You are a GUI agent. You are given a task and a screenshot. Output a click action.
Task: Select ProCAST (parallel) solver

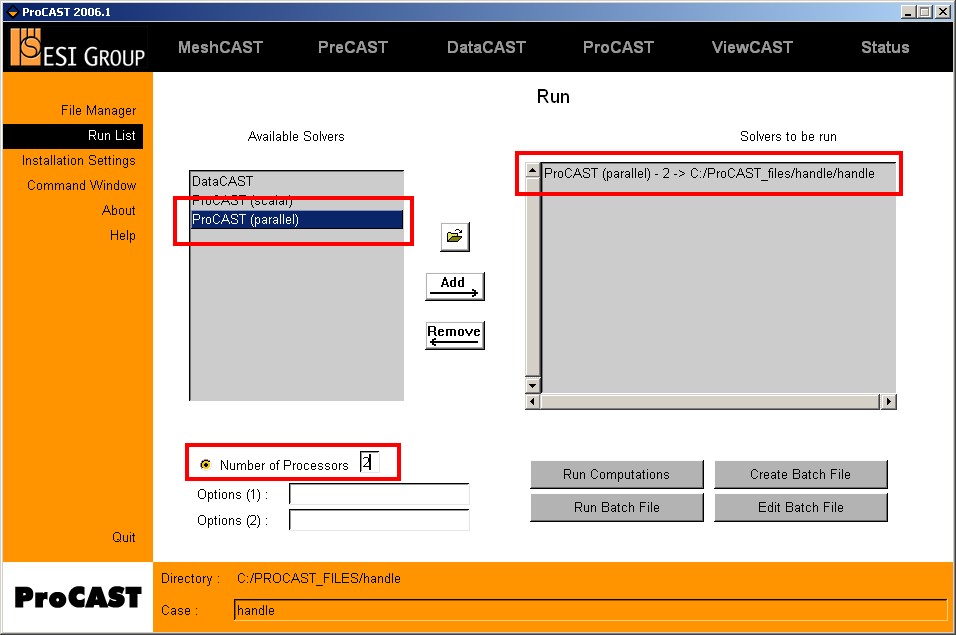pos(296,219)
